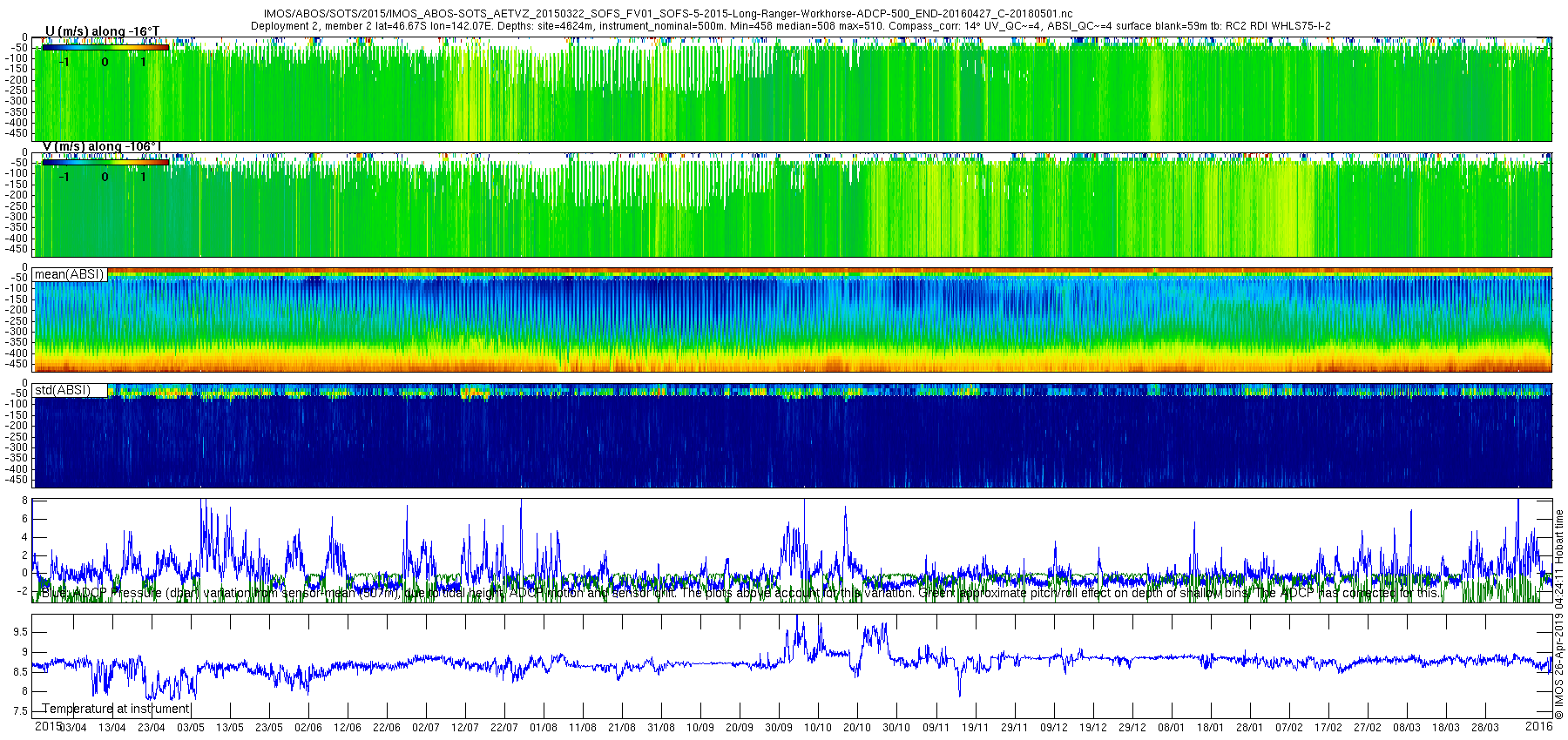Click the '27/02' date tick

coord(1368,728)
